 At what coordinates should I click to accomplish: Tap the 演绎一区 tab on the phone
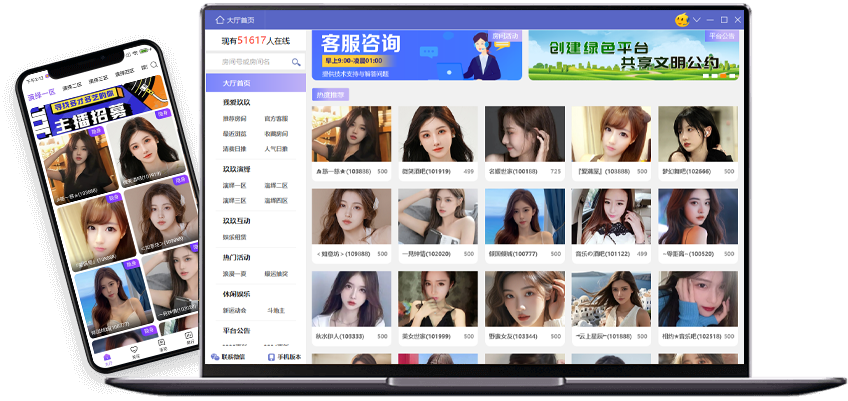point(42,96)
